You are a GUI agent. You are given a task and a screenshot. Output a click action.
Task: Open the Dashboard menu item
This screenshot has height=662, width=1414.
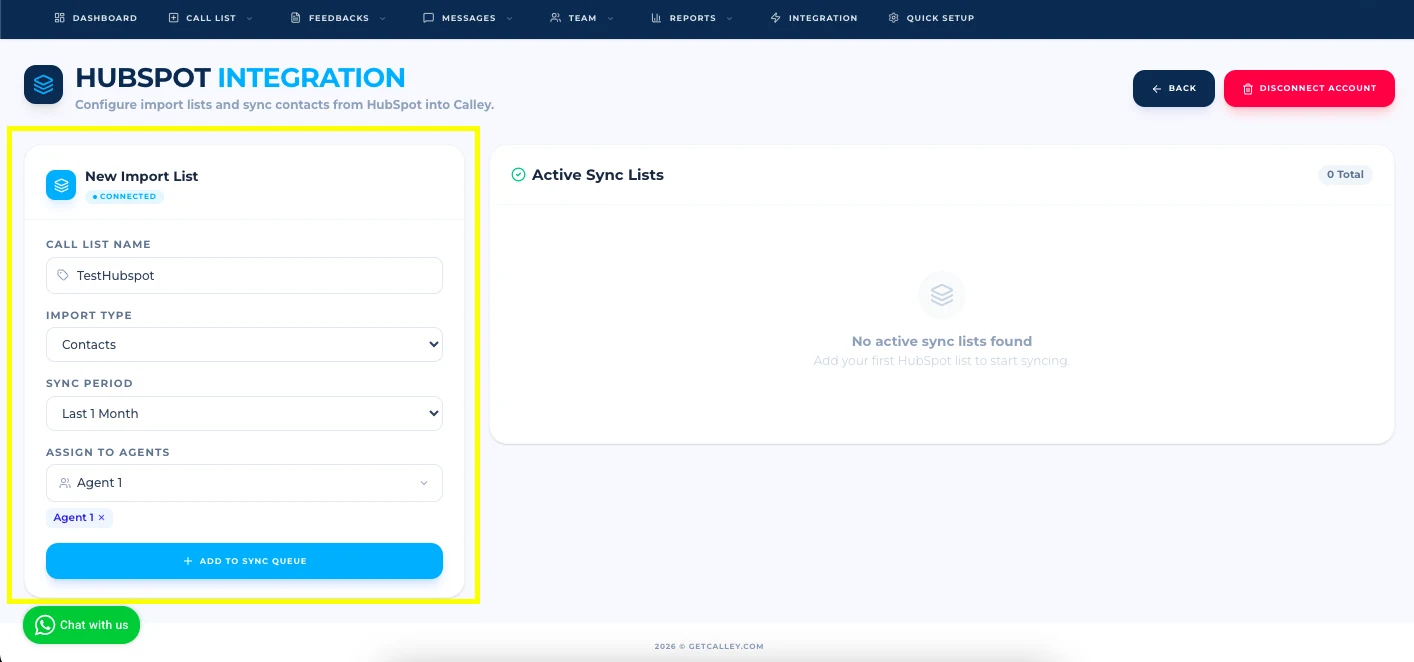coord(96,18)
